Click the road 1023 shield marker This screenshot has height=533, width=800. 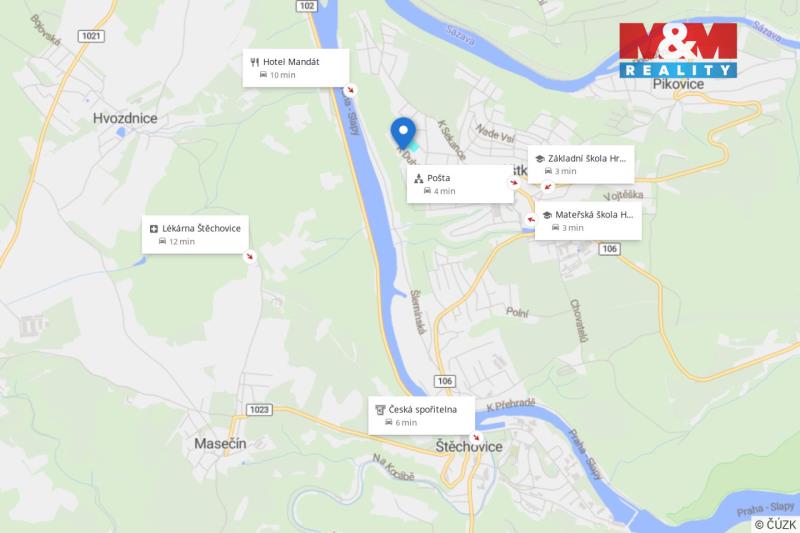pos(259,410)
